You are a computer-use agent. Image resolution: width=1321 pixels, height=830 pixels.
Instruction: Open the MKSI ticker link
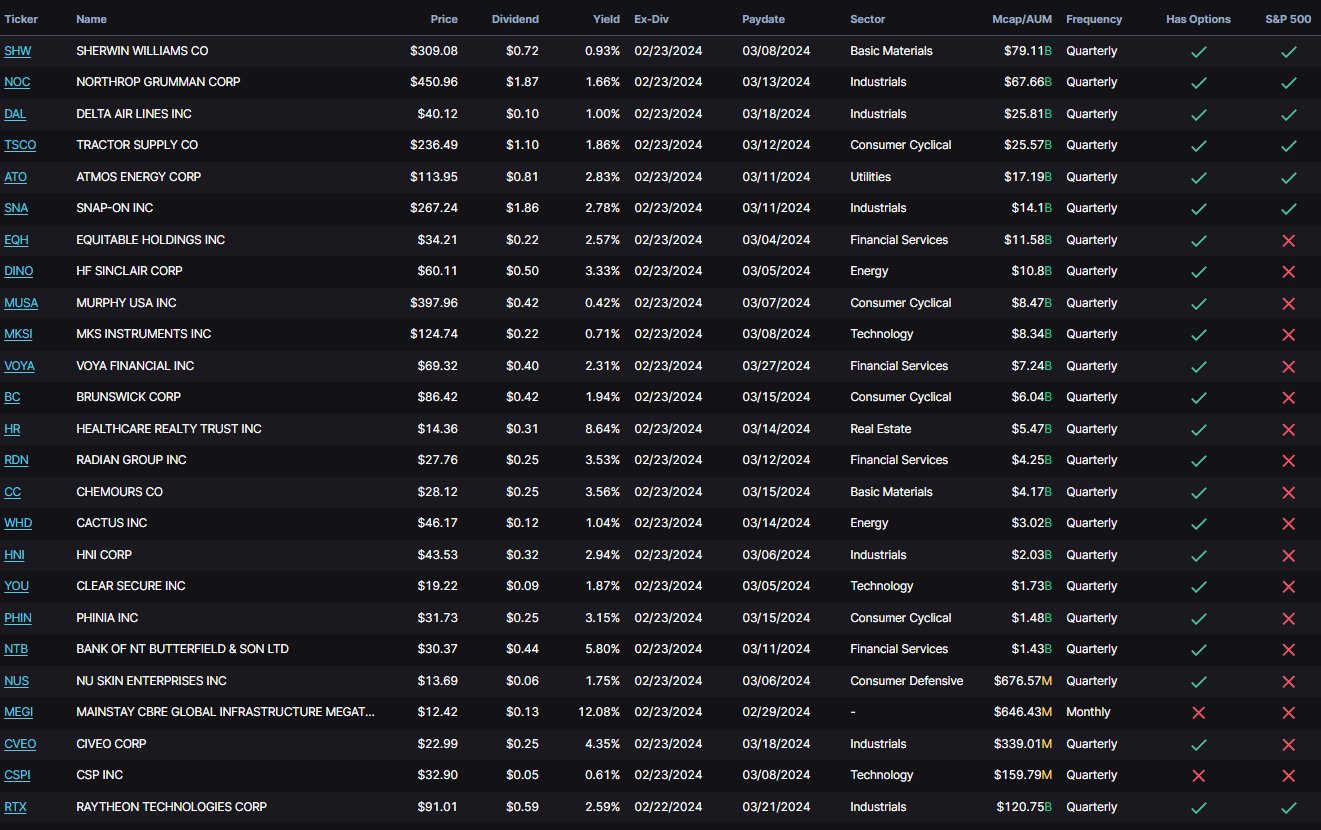click(x=19, y=334)
